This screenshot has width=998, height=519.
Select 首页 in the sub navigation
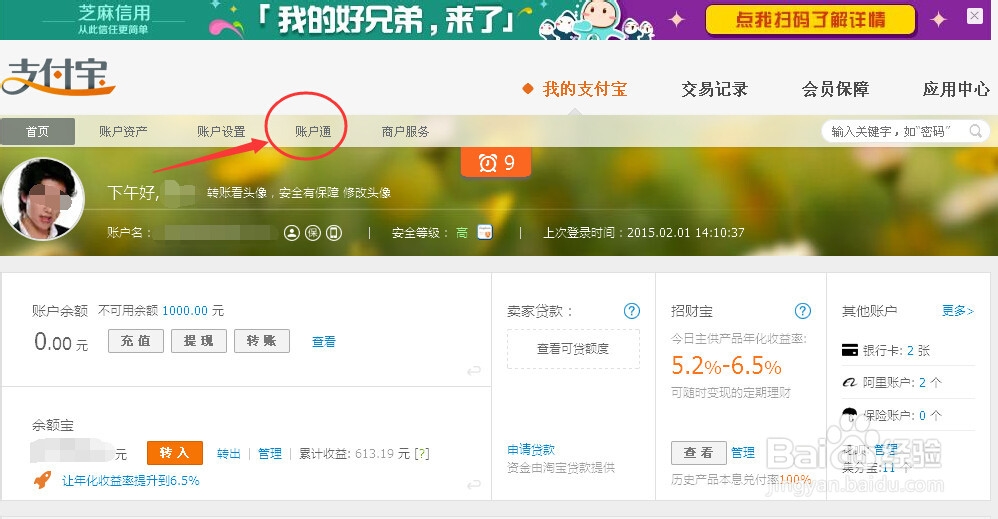click(x=38, y=131)
